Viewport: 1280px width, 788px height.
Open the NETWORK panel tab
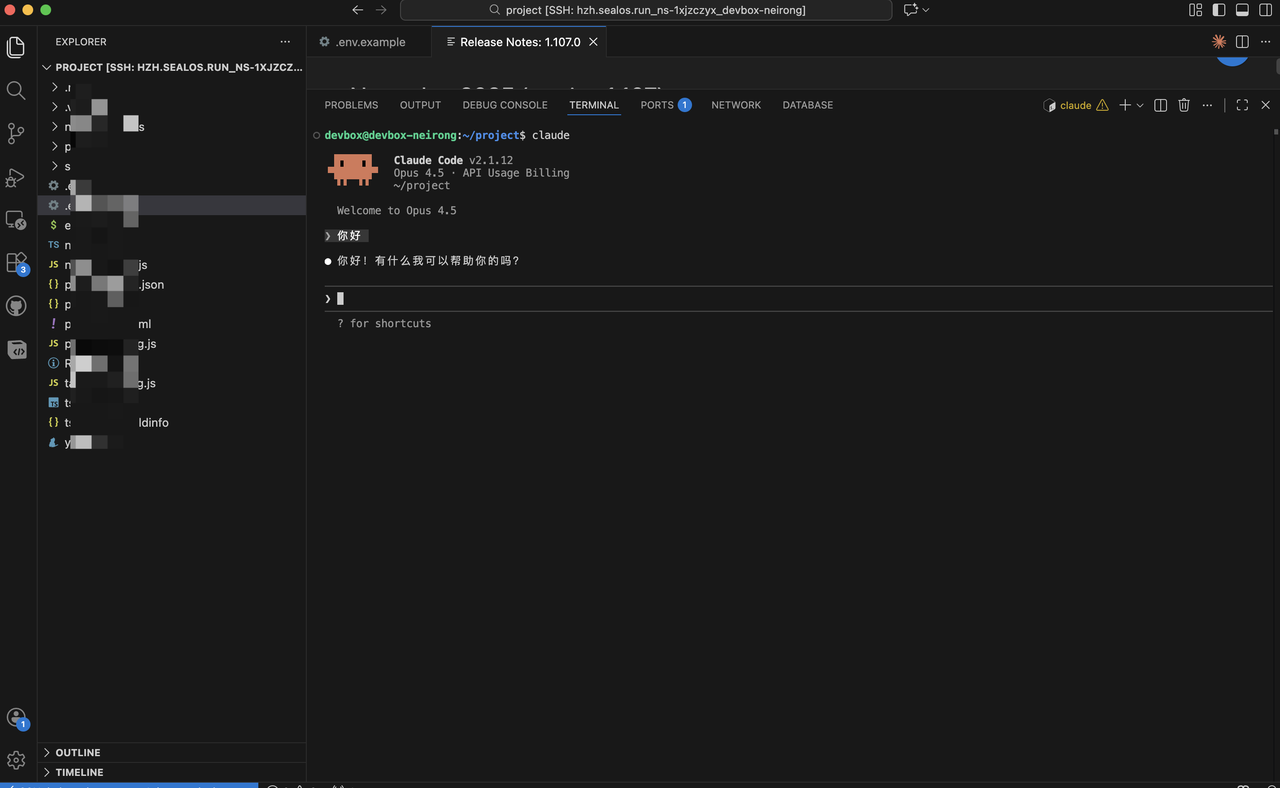coord(736,105)
